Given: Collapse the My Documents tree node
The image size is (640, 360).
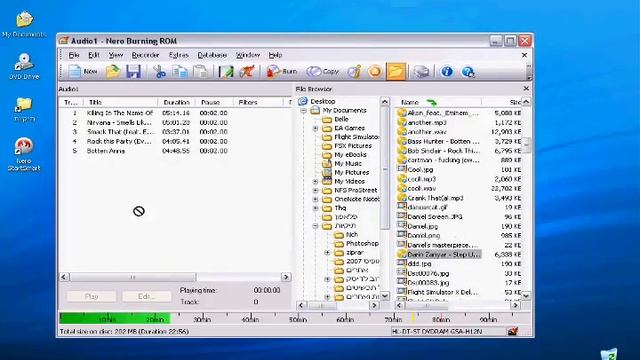Looking at the screenshot, I should coord(303,111).
